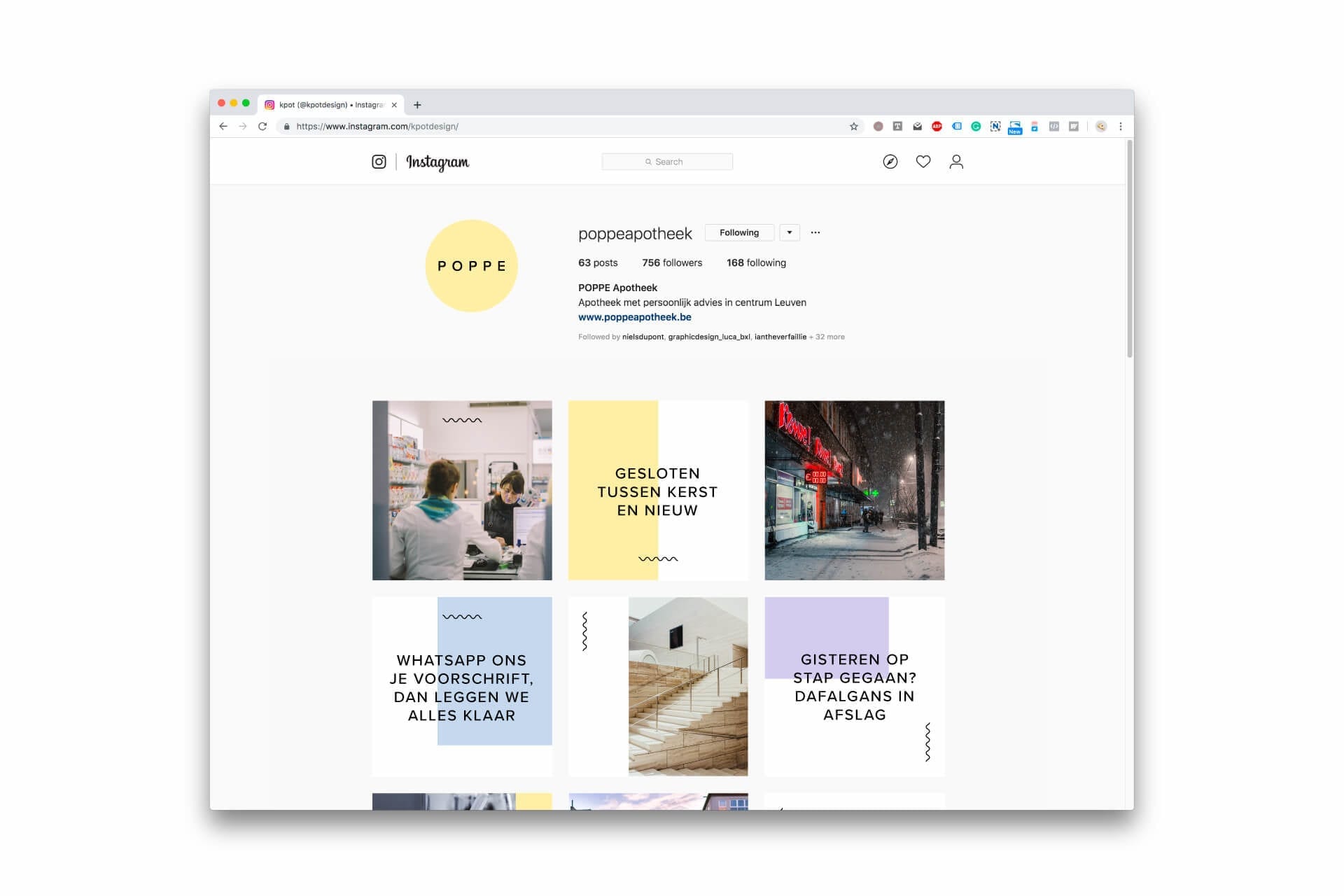Go back with browser back arrow
Screen dimensions: 1344x896
(x=223, y=127)
